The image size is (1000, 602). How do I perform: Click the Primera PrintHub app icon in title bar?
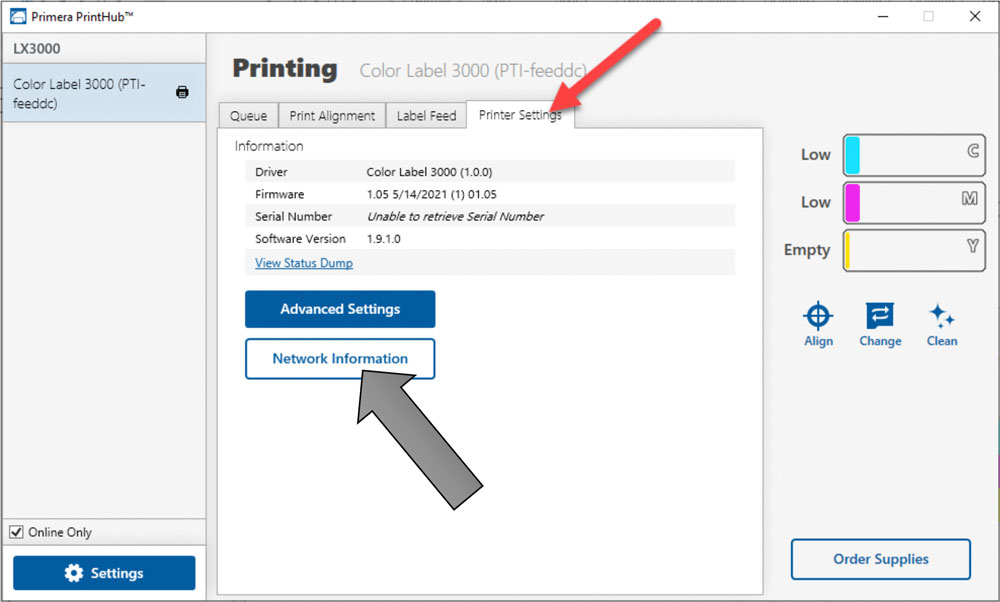pyautogui.click(x=18, y=17)
